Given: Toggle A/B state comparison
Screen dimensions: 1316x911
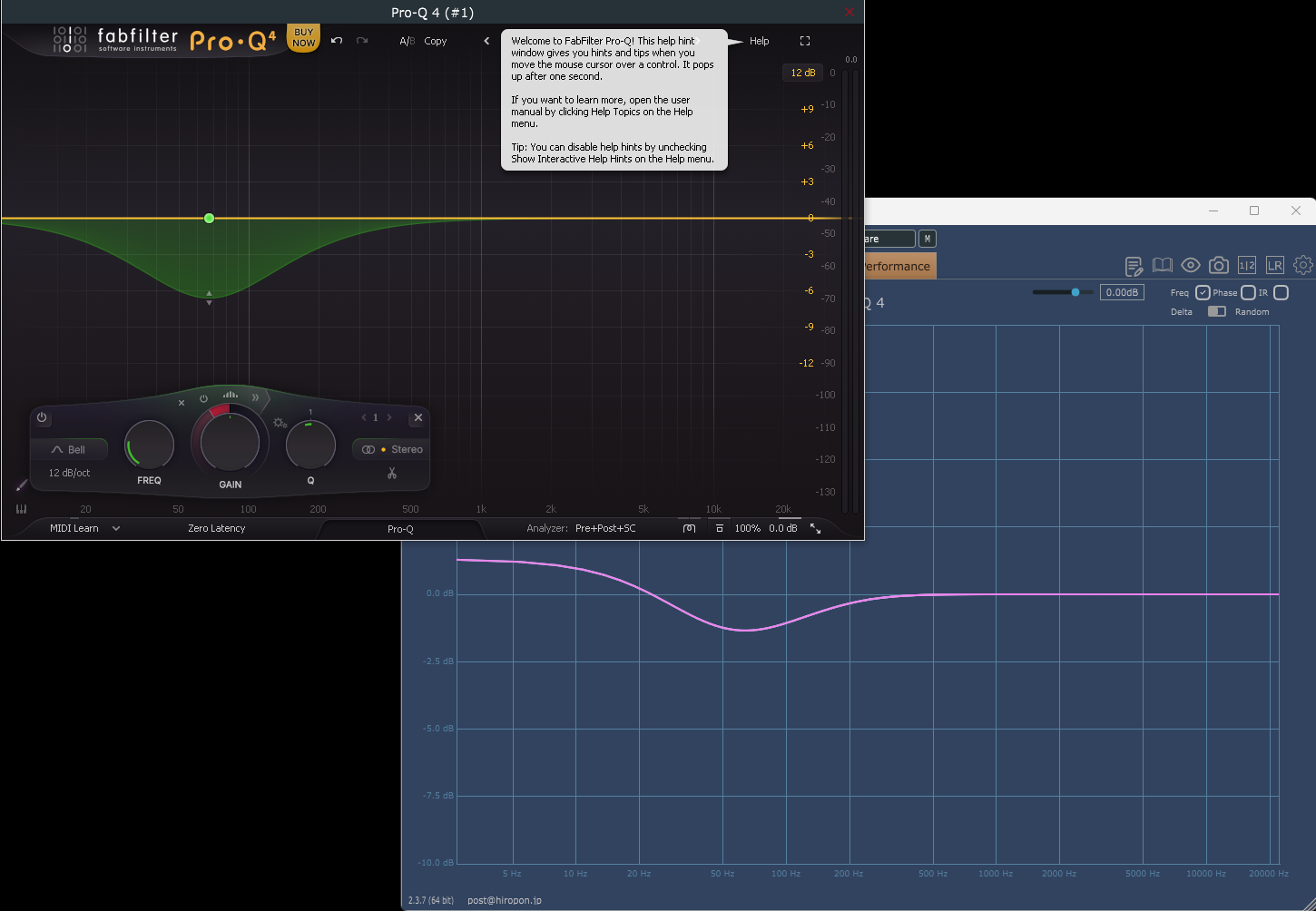Looking at the screenshot, I should point(407,41).
